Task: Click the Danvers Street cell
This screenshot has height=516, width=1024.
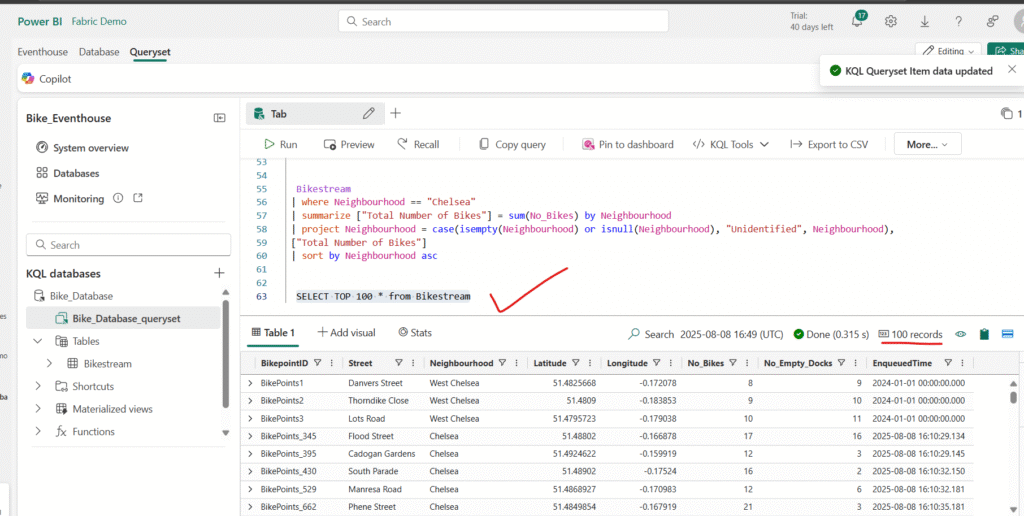Action: 376,383
